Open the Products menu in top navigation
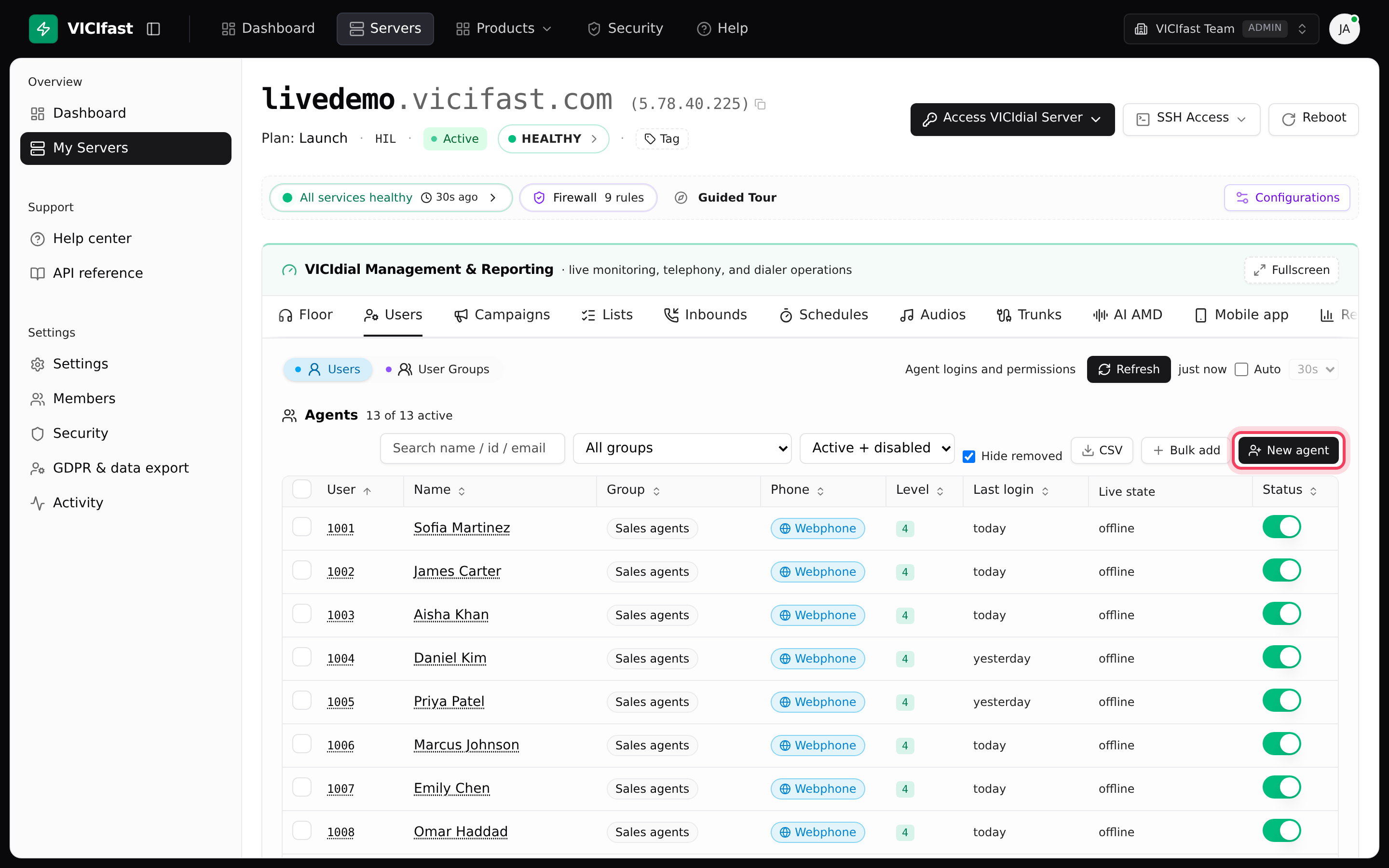The image size is (1389, 868). pos(504,28)
